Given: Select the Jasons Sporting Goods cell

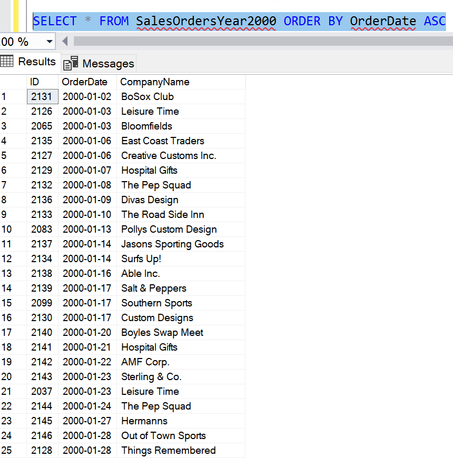Looking at the screenshot, I should 181,244.
